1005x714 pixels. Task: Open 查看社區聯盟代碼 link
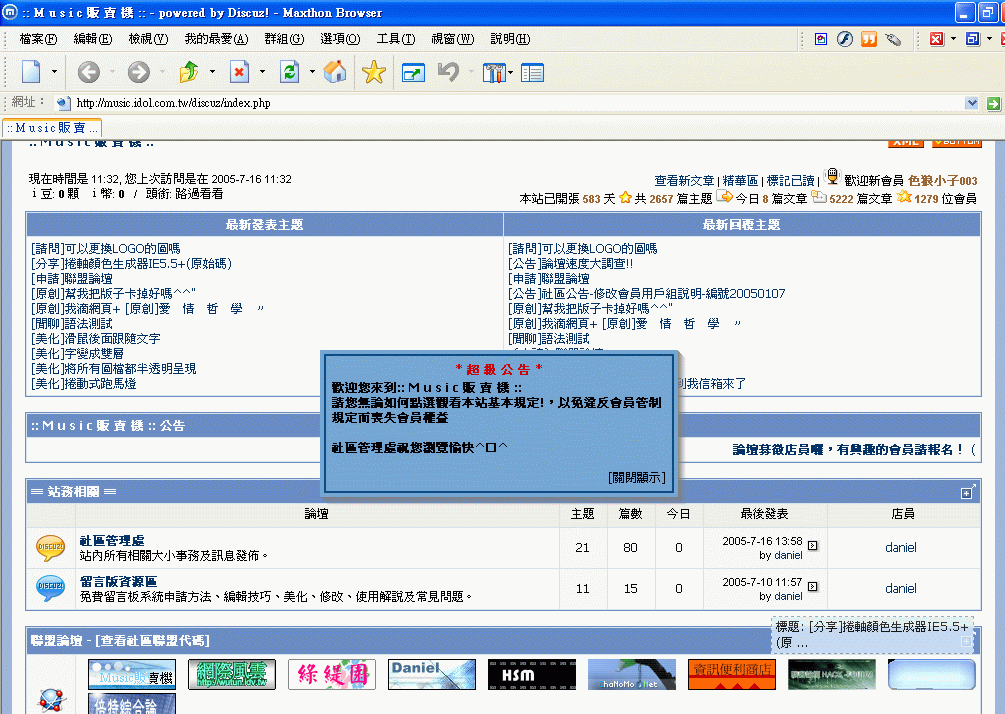[x=153, y=640]
